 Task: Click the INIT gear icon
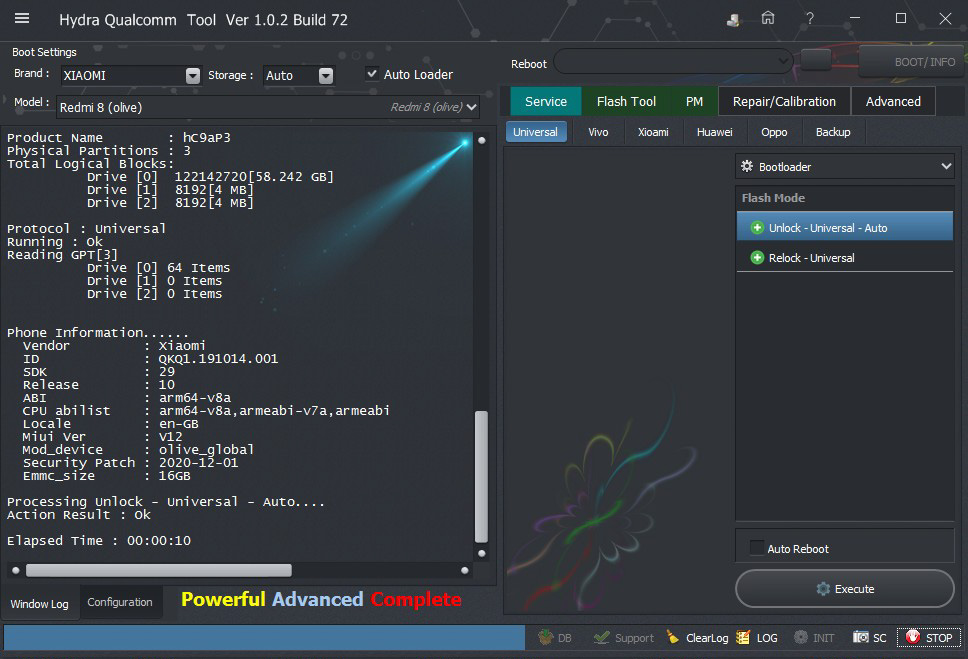[x=801, y=637]
